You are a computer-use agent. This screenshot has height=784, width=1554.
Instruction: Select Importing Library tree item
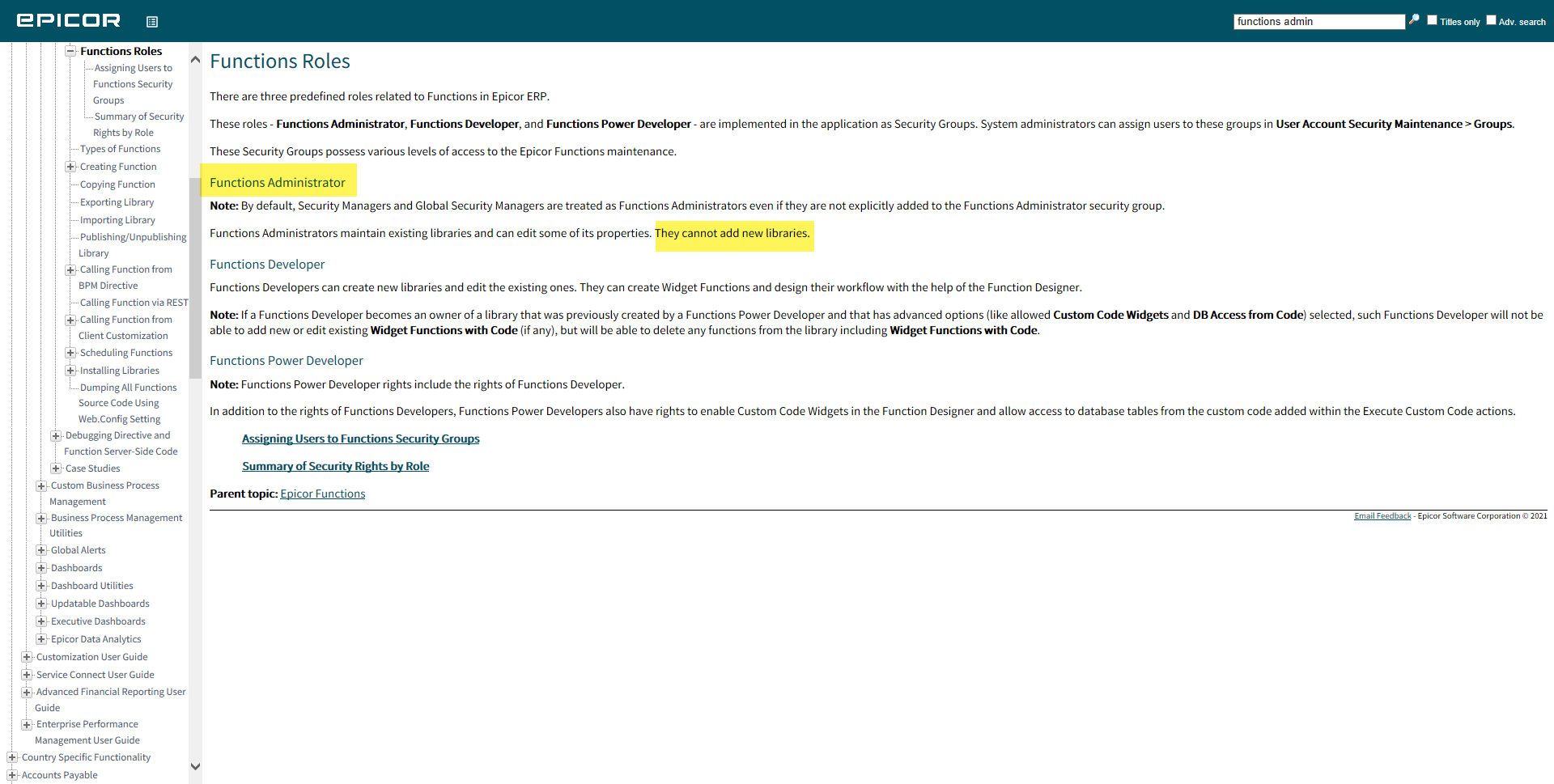click(x=117, y=220)
